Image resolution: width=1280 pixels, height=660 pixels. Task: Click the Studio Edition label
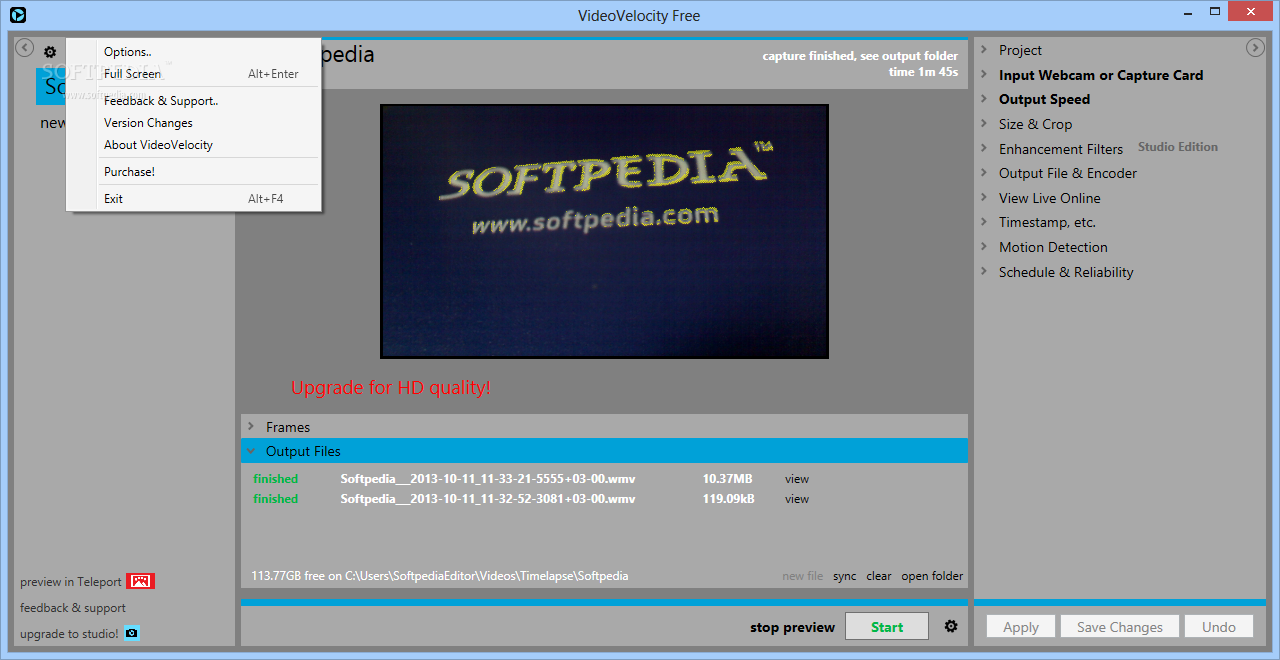(1178, 147)
